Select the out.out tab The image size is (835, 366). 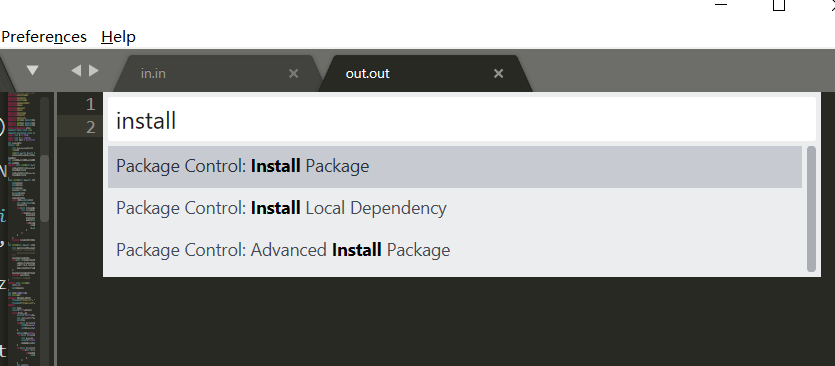pos(367,74)
